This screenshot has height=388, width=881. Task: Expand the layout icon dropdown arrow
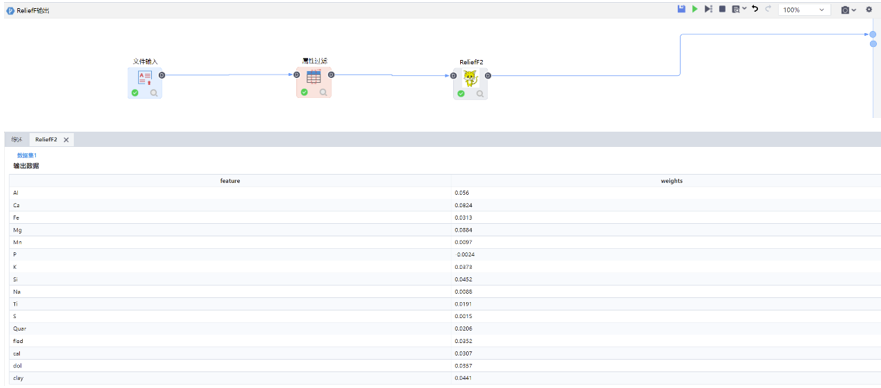click(x=744, y=9)
